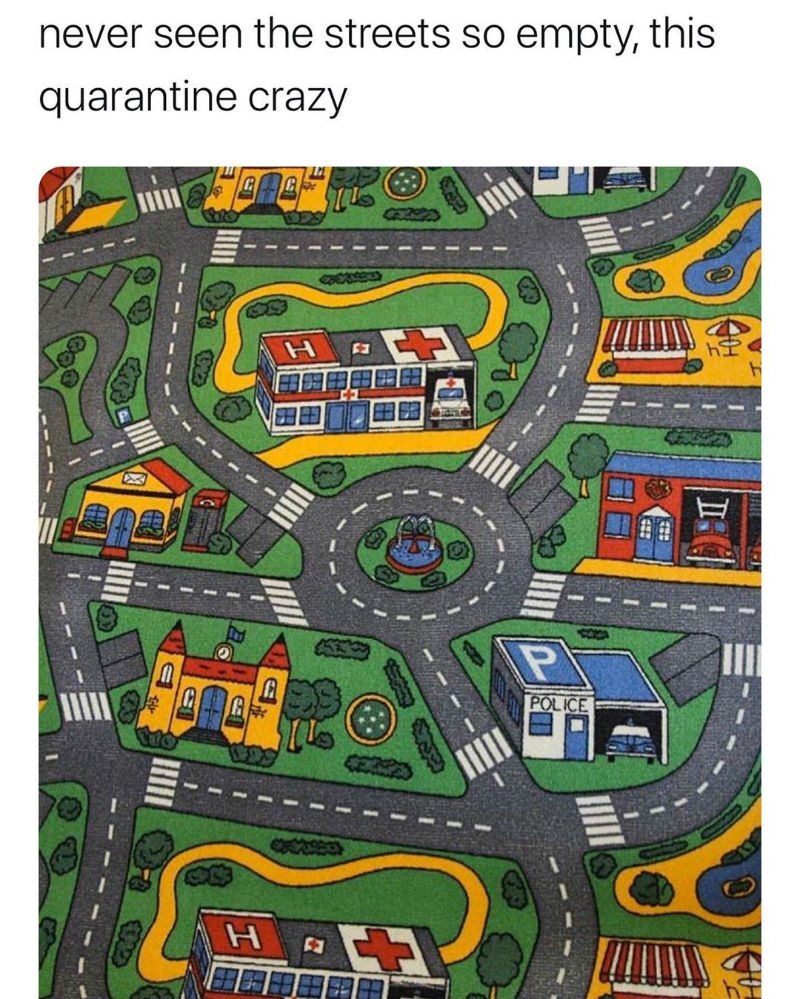Click the fountain in the roundabout center
The height and width of the screenshot is (999, 800).
[x=415, y=545]
